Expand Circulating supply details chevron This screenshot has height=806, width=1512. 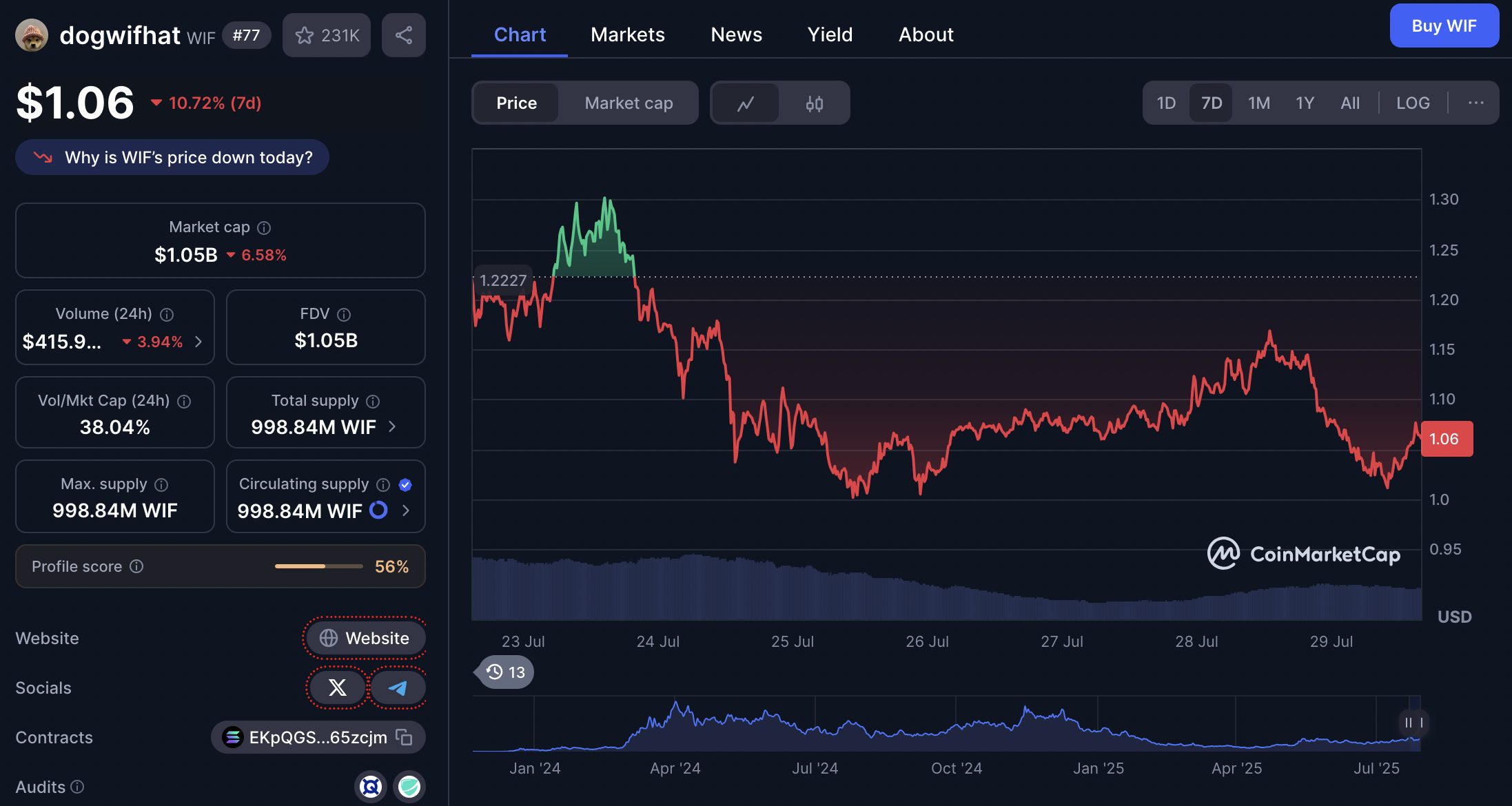coord(405,510)
